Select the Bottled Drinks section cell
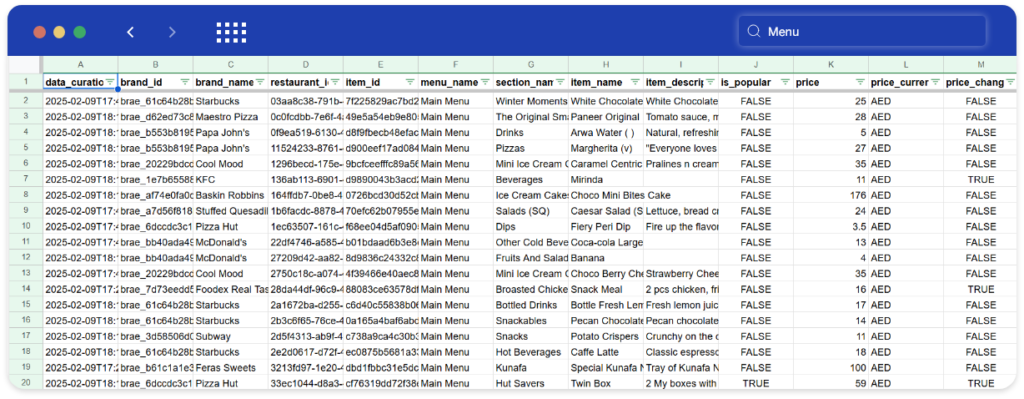This screenshot has height=399, width=1024. [x=531, y=305]
